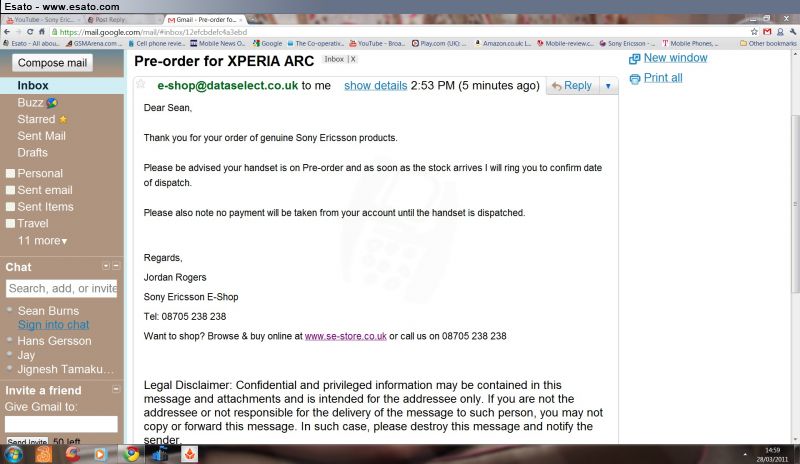The width and height of the screenshot is (800, 464).
Task: Open Cell phone reviews bookmark
Action: [157, 43]
